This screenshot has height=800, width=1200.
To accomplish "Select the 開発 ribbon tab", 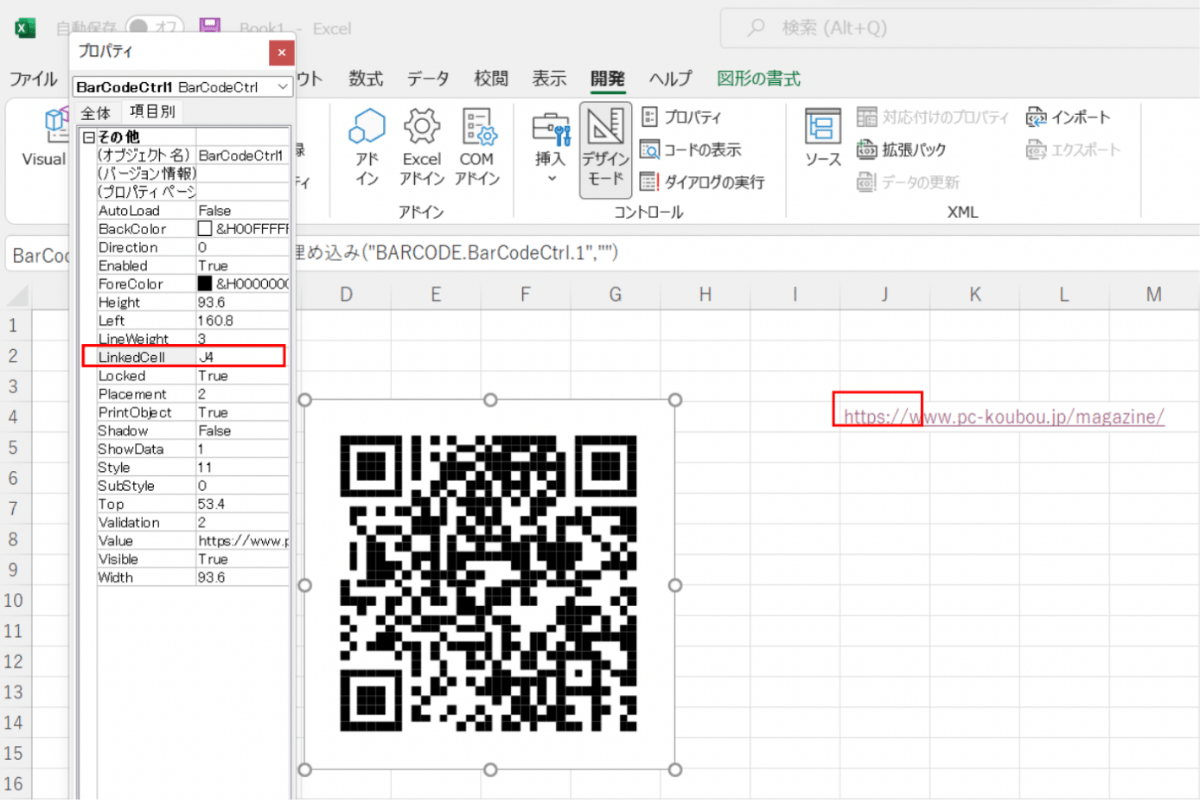I will pos(607,79).
